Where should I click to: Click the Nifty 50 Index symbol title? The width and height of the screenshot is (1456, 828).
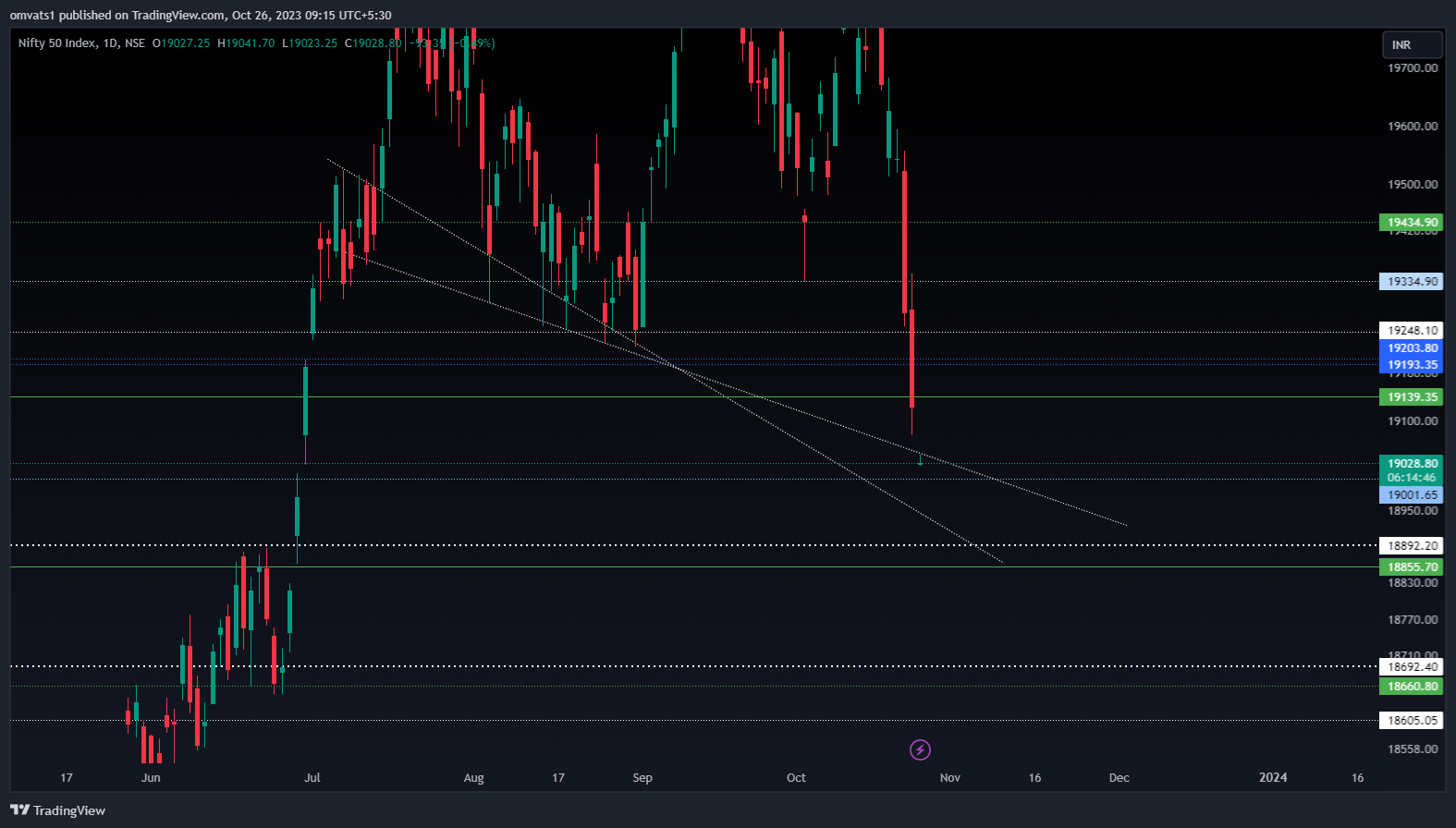point(57,43)
